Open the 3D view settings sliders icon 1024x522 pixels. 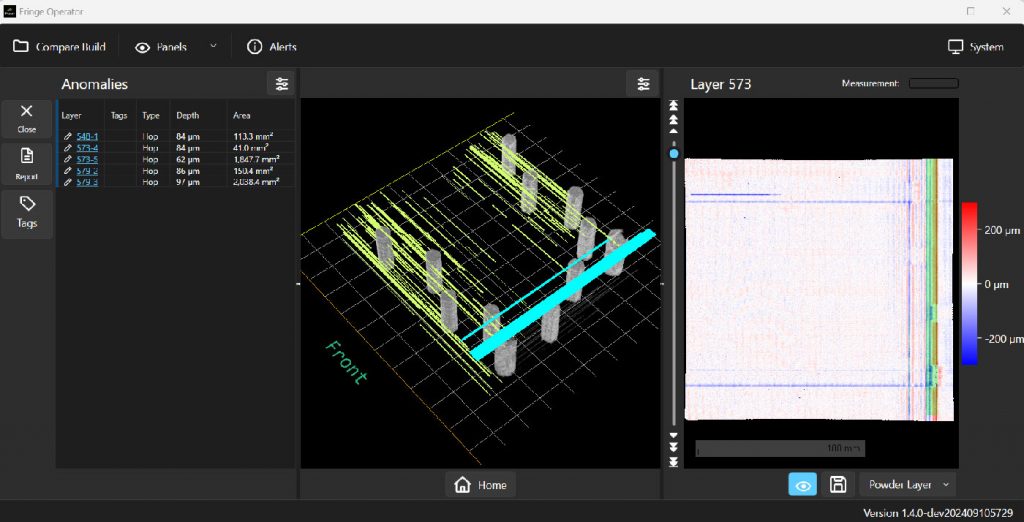click(643, 84)
